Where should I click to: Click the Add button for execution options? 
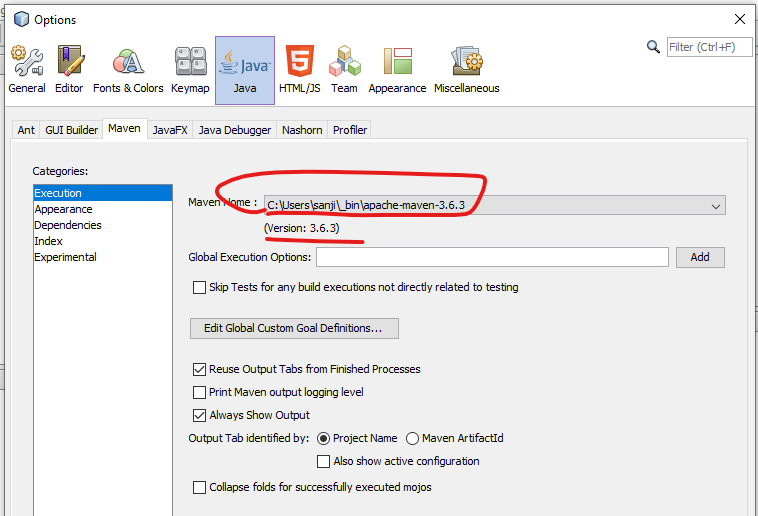(x=699, y=257)
